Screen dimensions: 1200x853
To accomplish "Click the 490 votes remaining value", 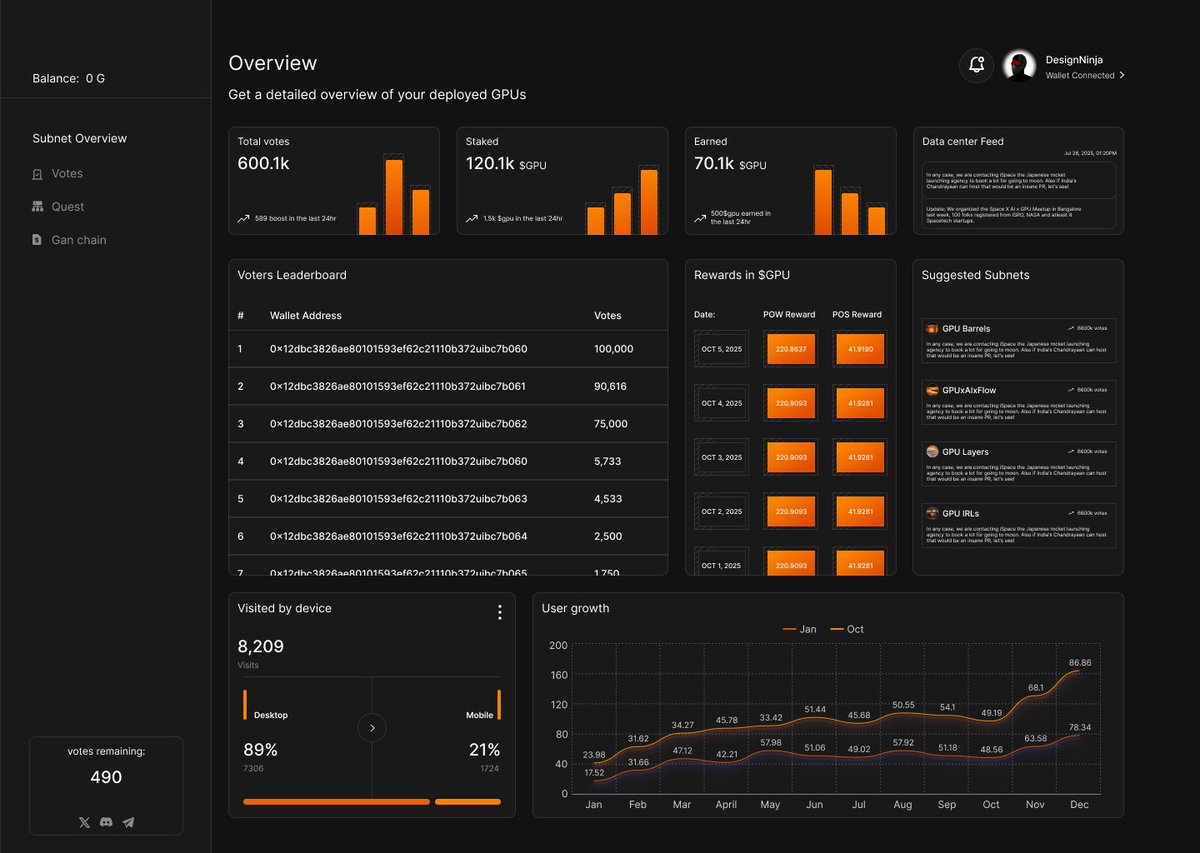I will click(106, 777).
